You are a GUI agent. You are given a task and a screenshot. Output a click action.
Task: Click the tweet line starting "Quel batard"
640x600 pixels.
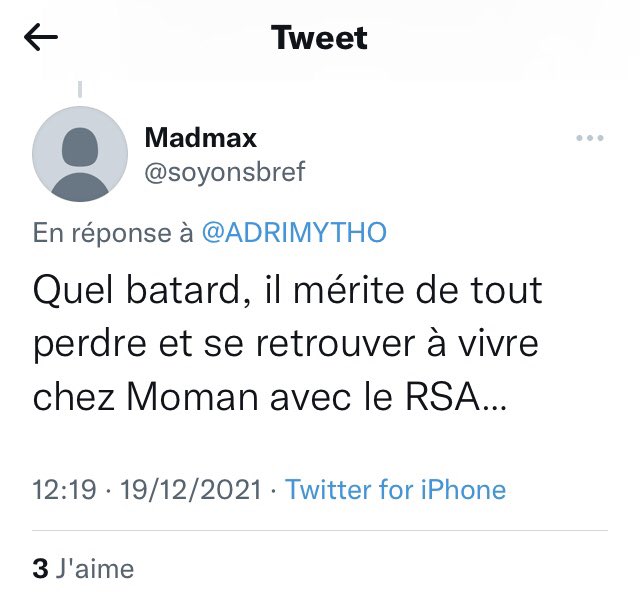288,291
